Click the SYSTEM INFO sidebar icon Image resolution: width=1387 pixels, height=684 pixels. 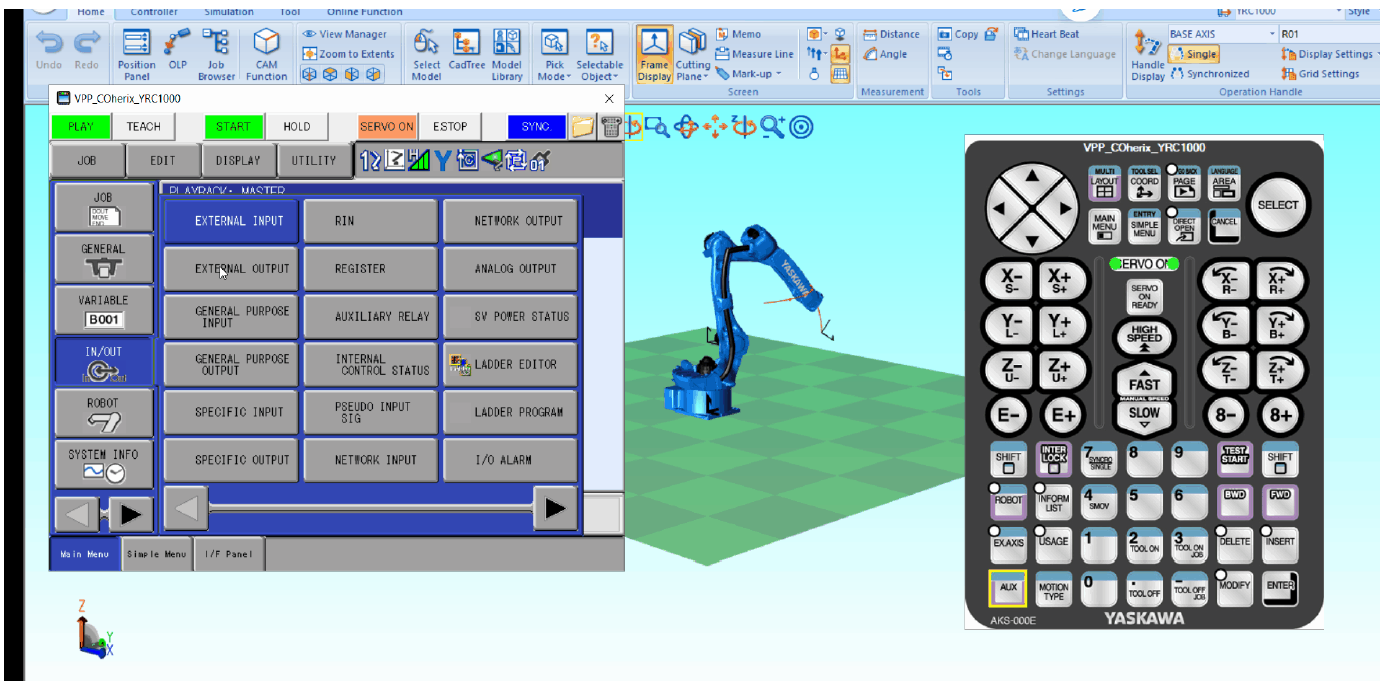[103, 464]
